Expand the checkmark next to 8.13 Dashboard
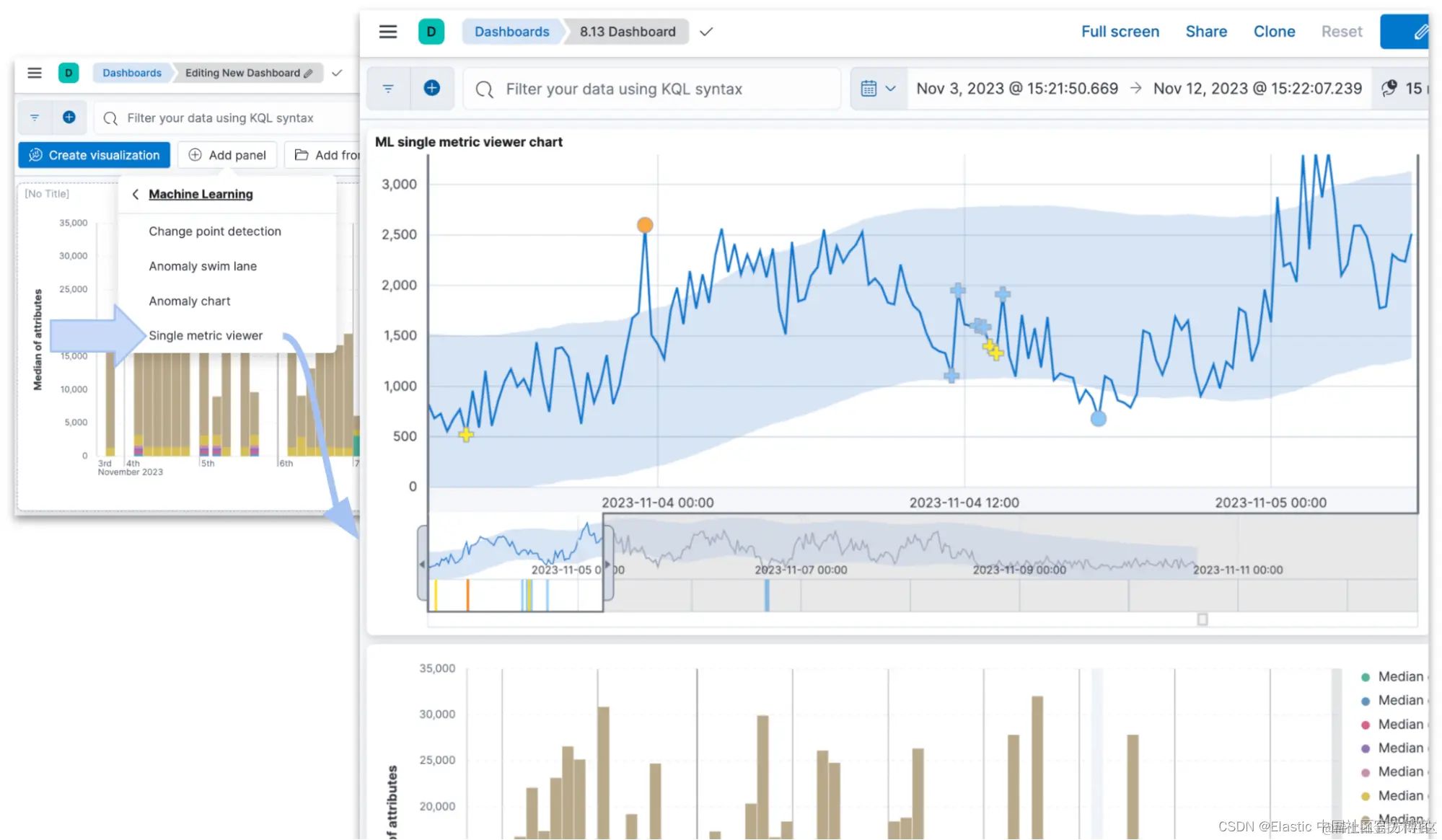The image size is (1442, 840). click(x=706, y=32)
